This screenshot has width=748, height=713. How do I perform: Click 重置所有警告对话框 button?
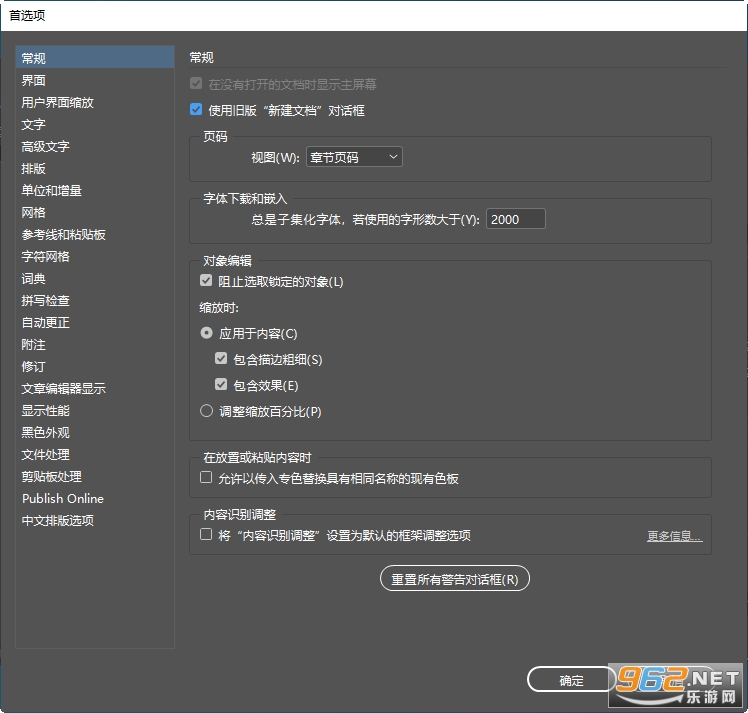tap(455, 579)
